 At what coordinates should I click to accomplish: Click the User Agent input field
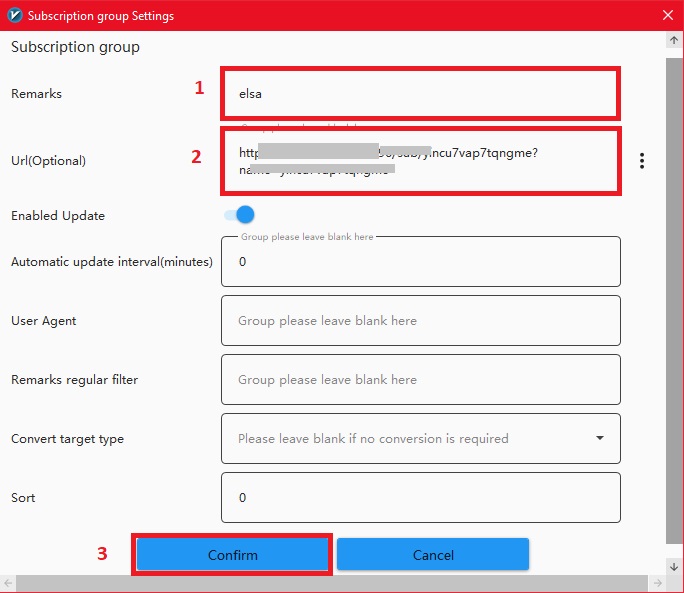pos(420,321)
